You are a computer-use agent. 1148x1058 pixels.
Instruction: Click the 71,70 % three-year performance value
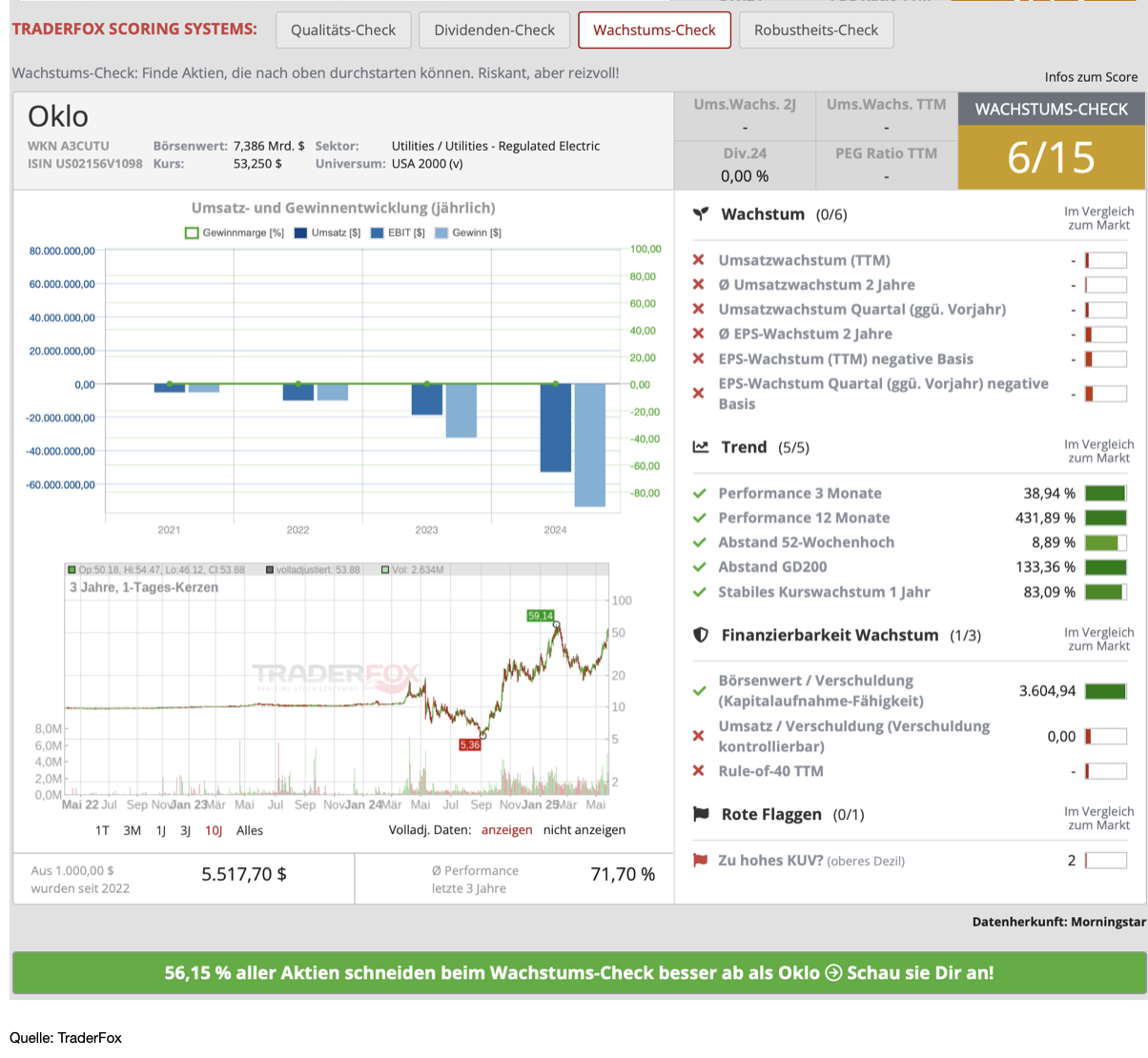623,875
